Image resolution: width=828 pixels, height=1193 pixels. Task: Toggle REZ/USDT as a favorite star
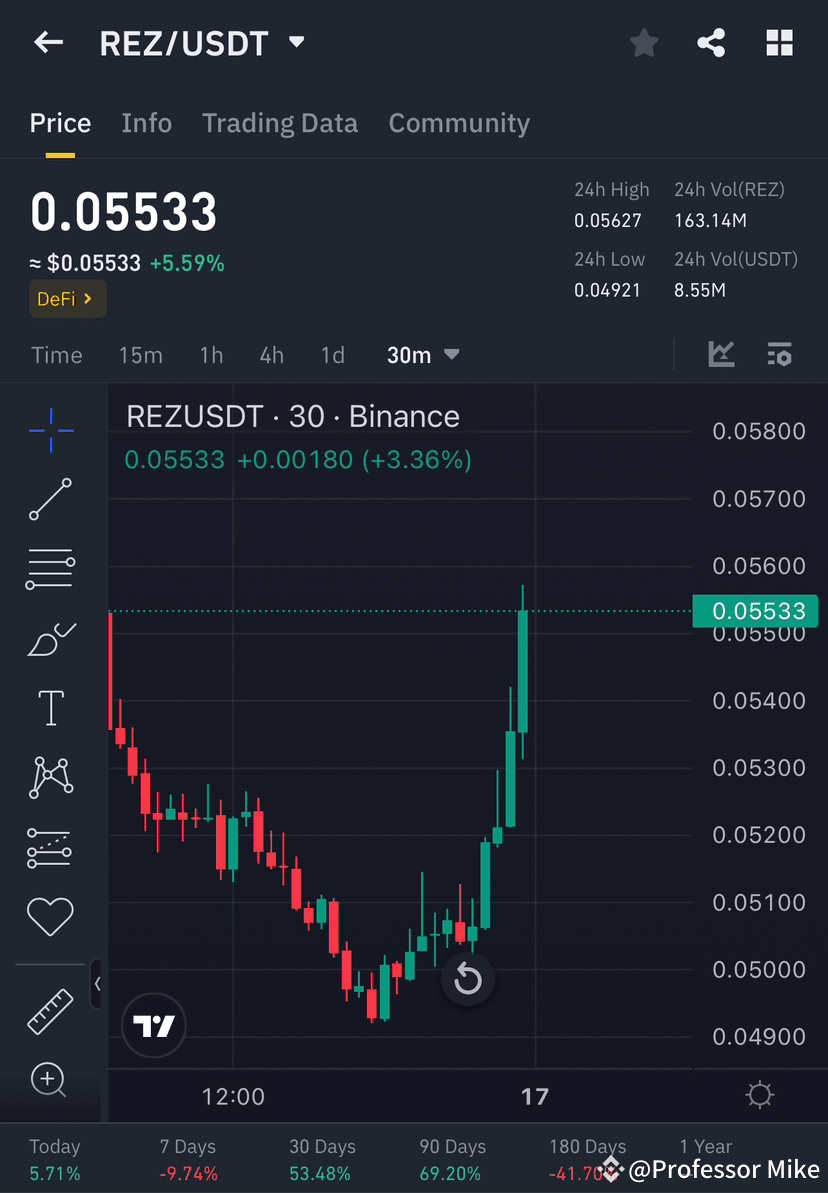tap(643, 42)
